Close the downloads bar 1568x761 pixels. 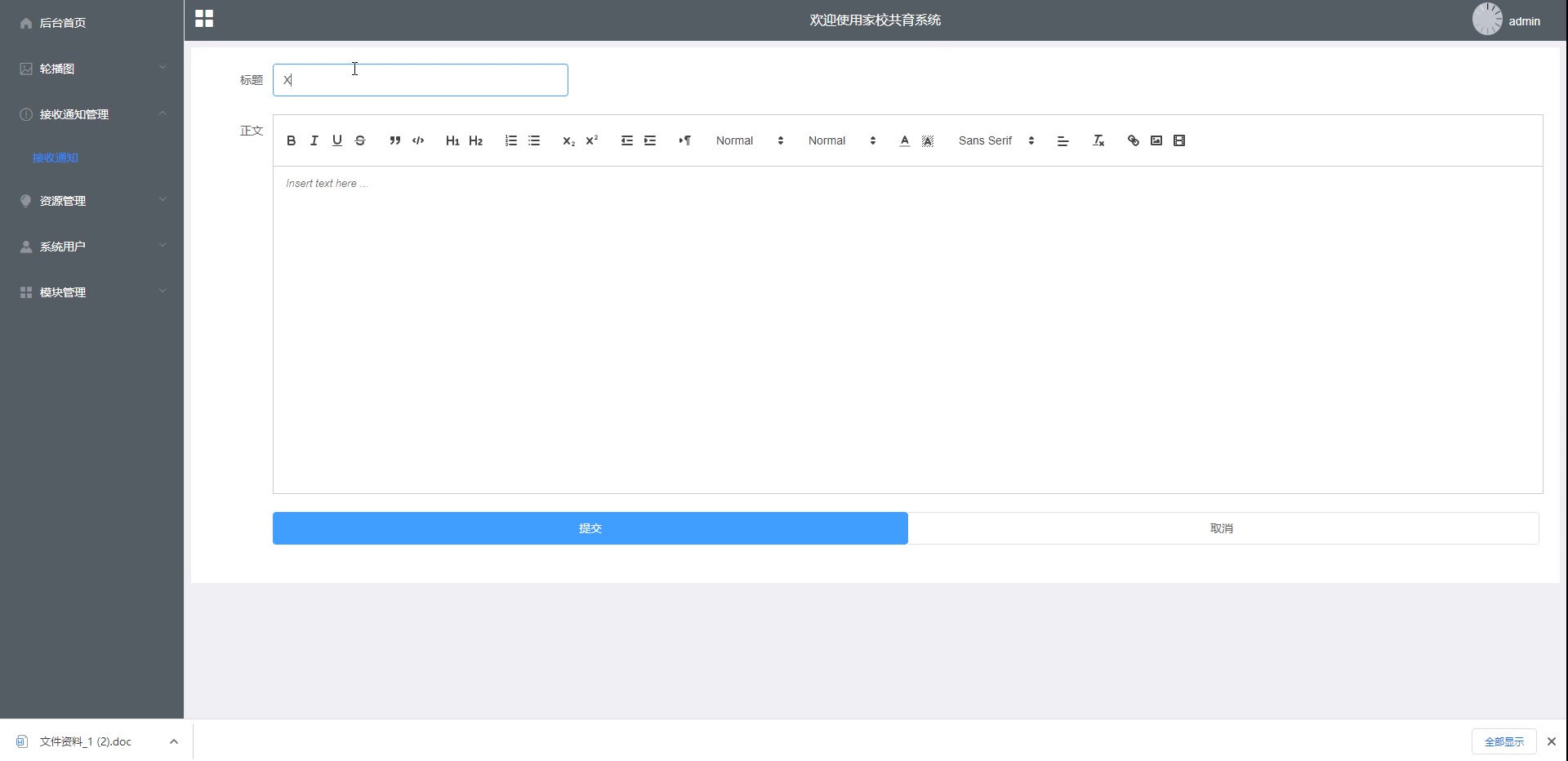pyautogui.click(x=1552, y=741)
